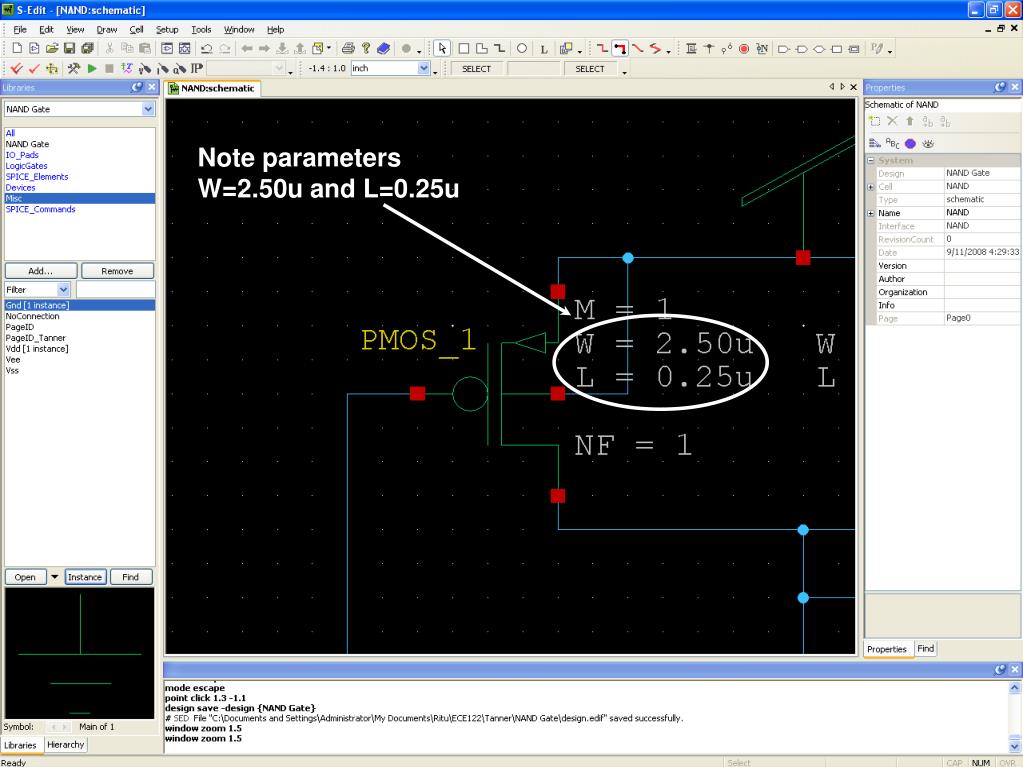Select the NAND:schematic document tab
This screenshot has width=1023, height=767.
[x=212, y=88]
